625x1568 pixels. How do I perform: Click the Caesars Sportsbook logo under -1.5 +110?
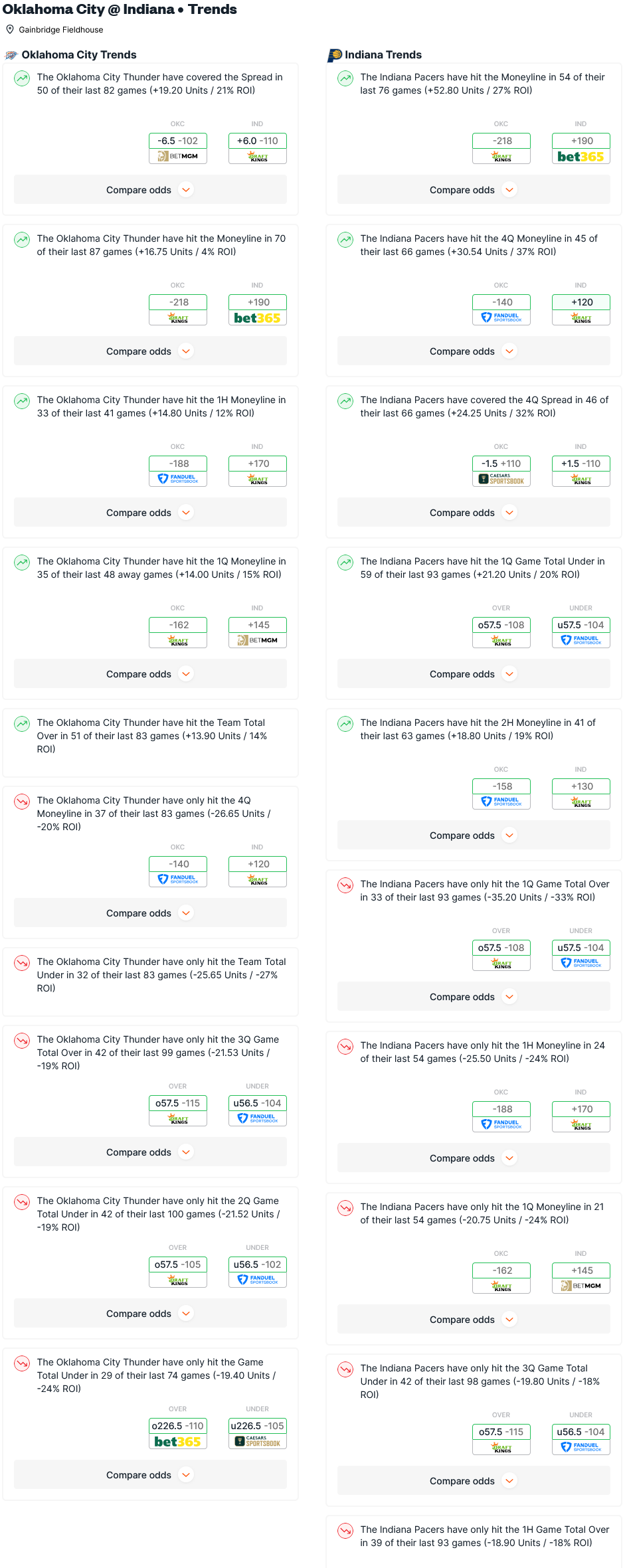click(x=501, y=479)
